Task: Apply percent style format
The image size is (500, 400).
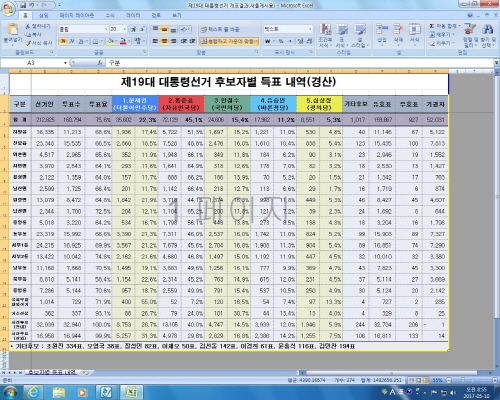Action: point(281,41)
